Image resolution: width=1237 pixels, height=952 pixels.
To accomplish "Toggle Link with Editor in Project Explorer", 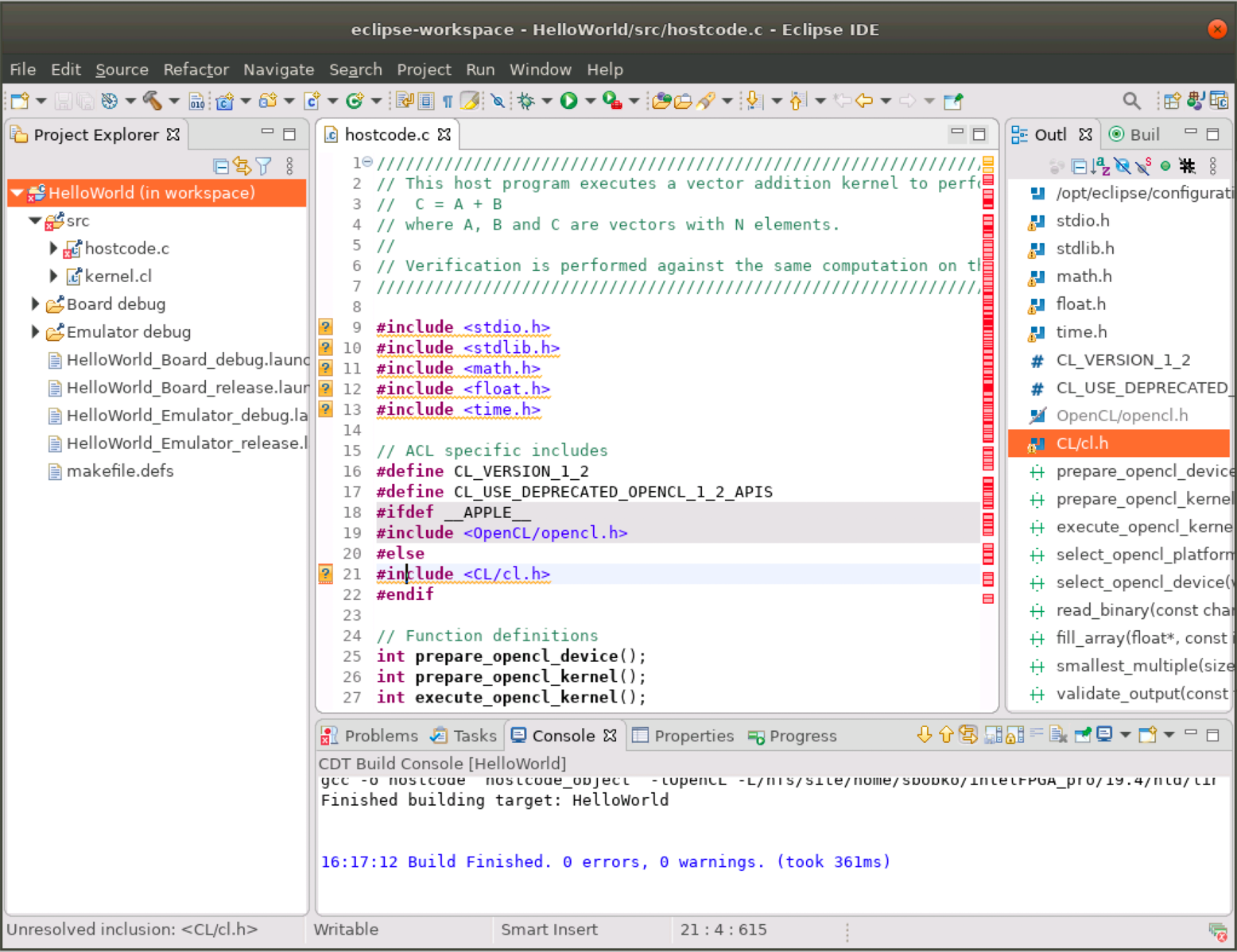I will pos(242,166).
